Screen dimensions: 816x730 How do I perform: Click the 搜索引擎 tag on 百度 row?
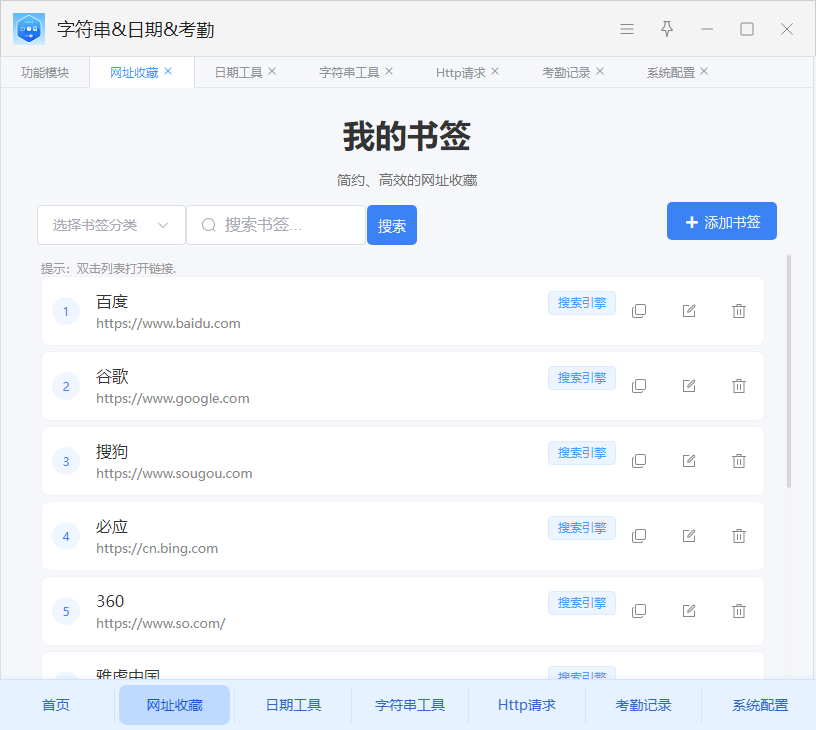[582, 303]
